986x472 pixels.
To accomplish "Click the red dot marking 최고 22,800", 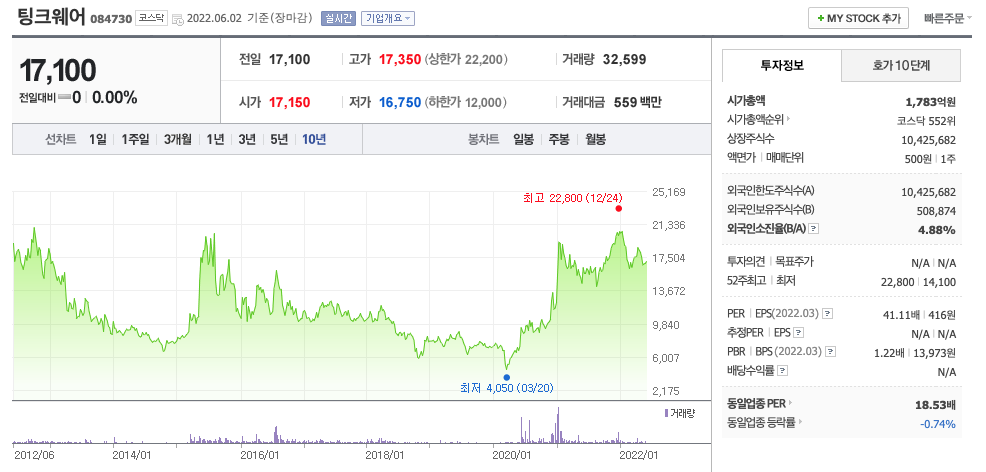I will [x=619, y=209].
